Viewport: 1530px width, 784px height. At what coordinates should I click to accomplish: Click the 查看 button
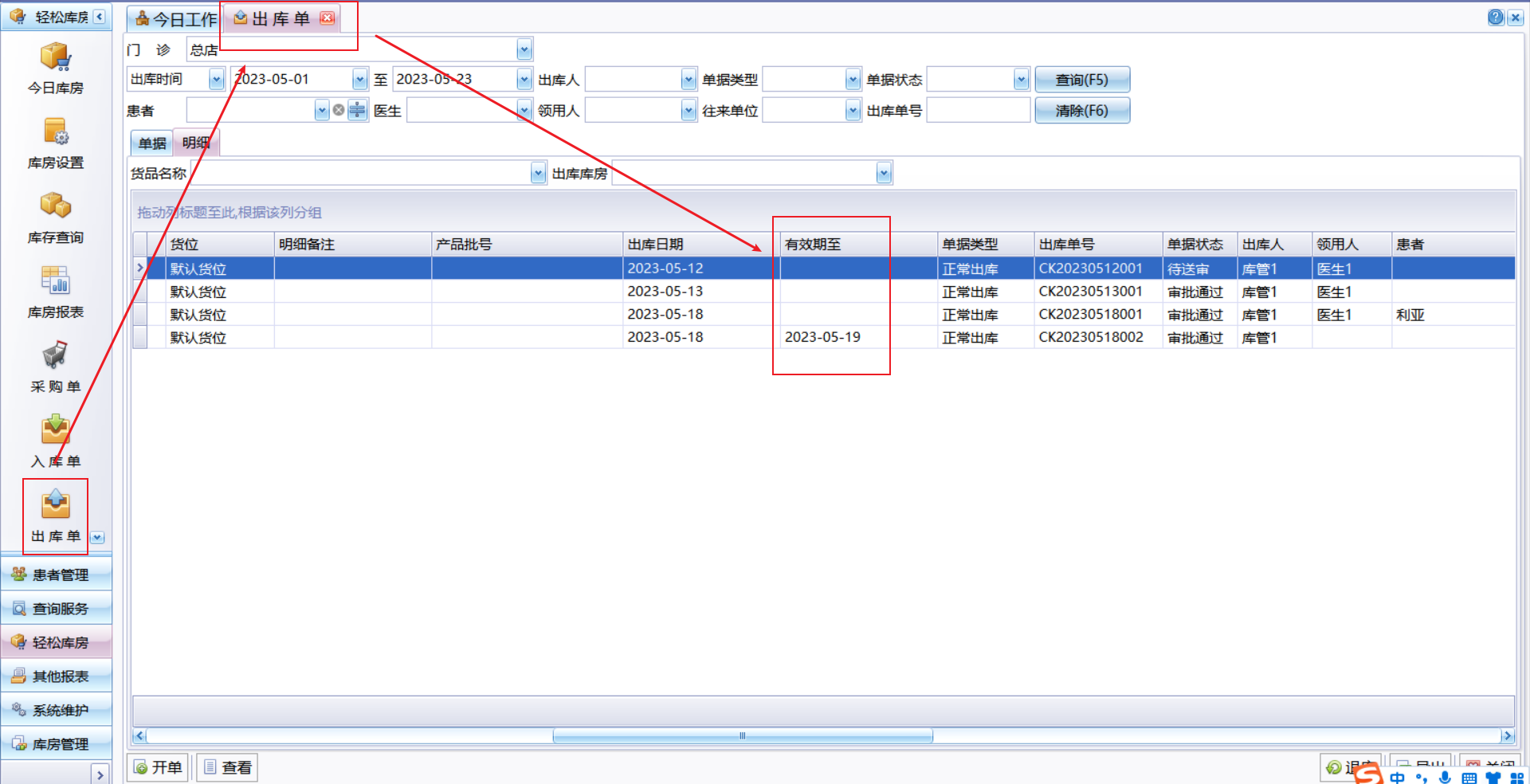pos(228,767)
